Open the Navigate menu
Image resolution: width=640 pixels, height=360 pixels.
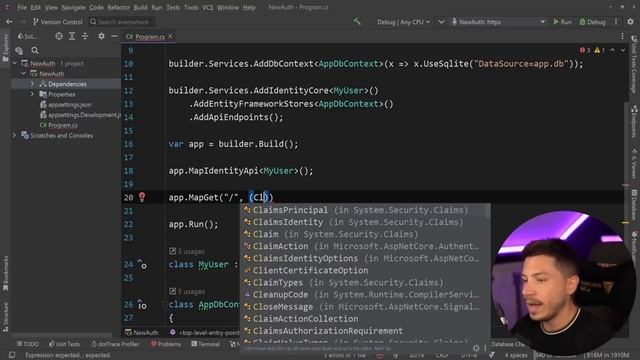[73, 7]
